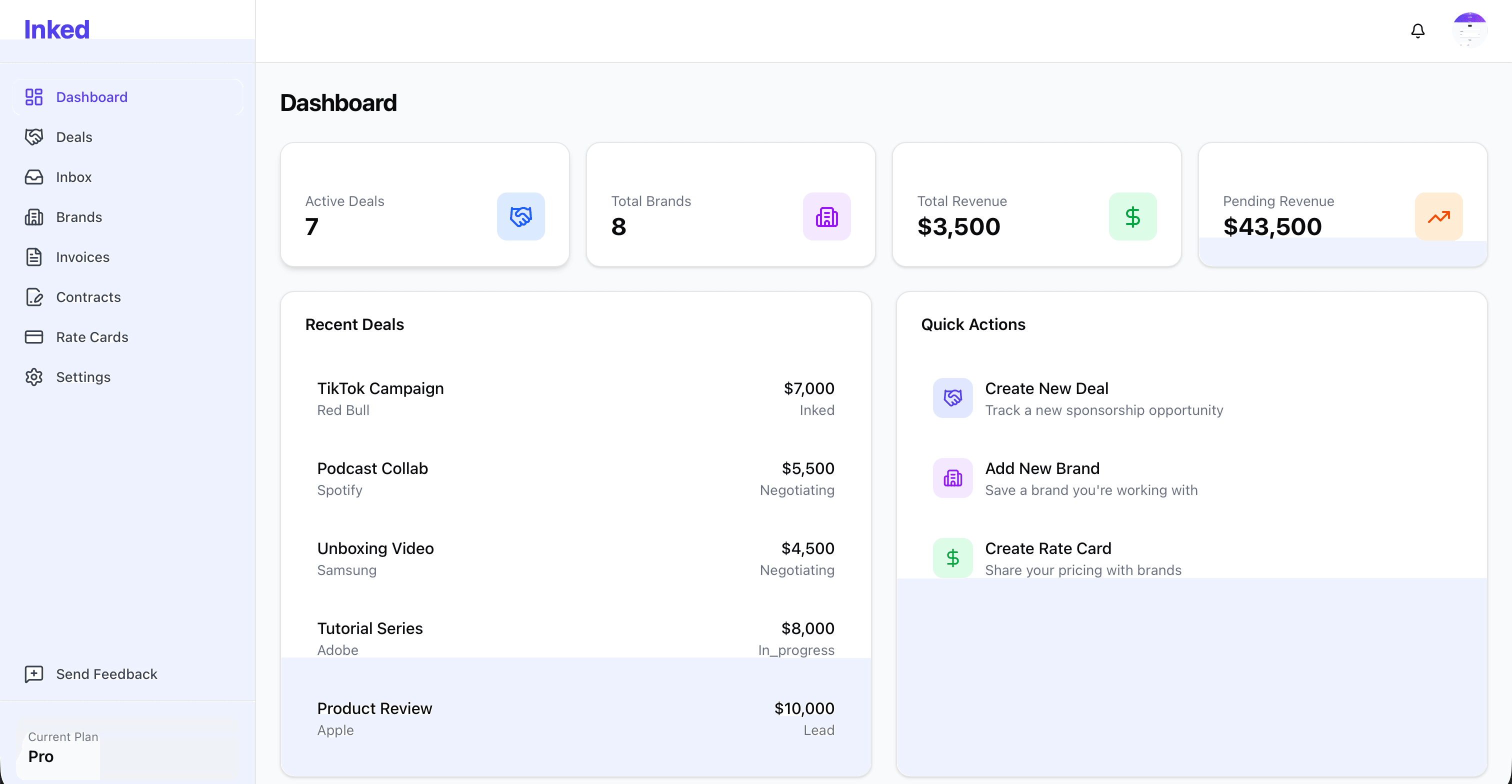Image resolution: width=1512 pixels, height=784 pixels.
Task: Click the dollar icon on Total Revenue card
Action: [1133, 216]
